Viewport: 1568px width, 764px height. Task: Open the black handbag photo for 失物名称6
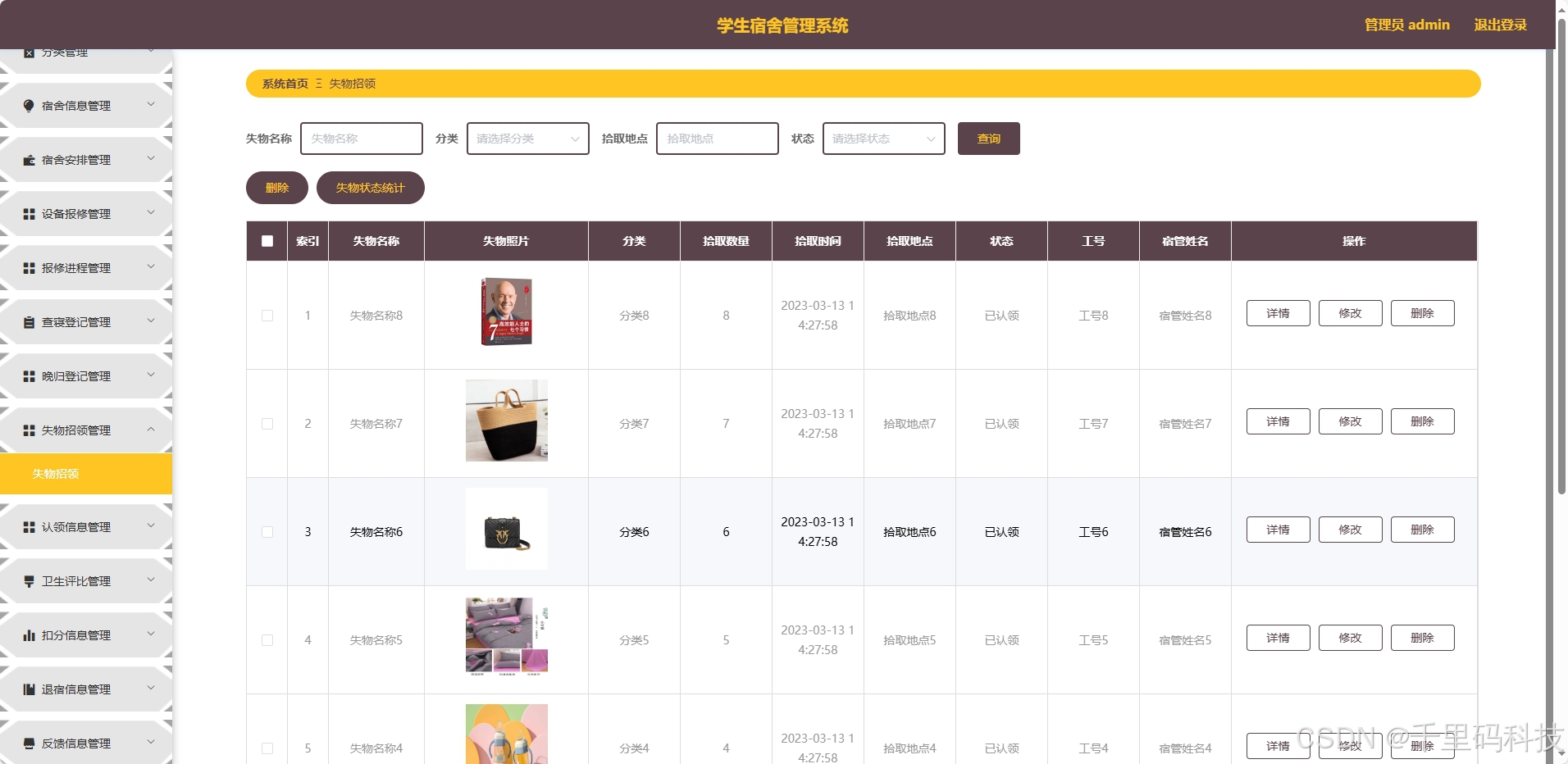[507, 529]
